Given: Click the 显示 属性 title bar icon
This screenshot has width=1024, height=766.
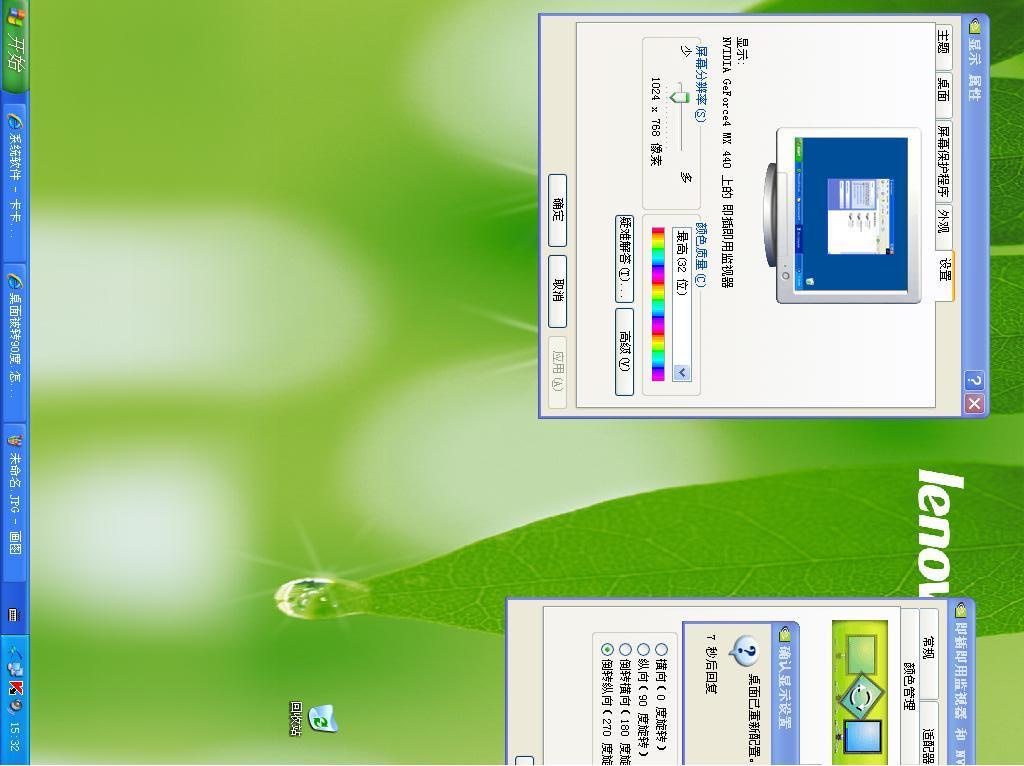Looking at the screenshot, I should [x=974, y=26].
